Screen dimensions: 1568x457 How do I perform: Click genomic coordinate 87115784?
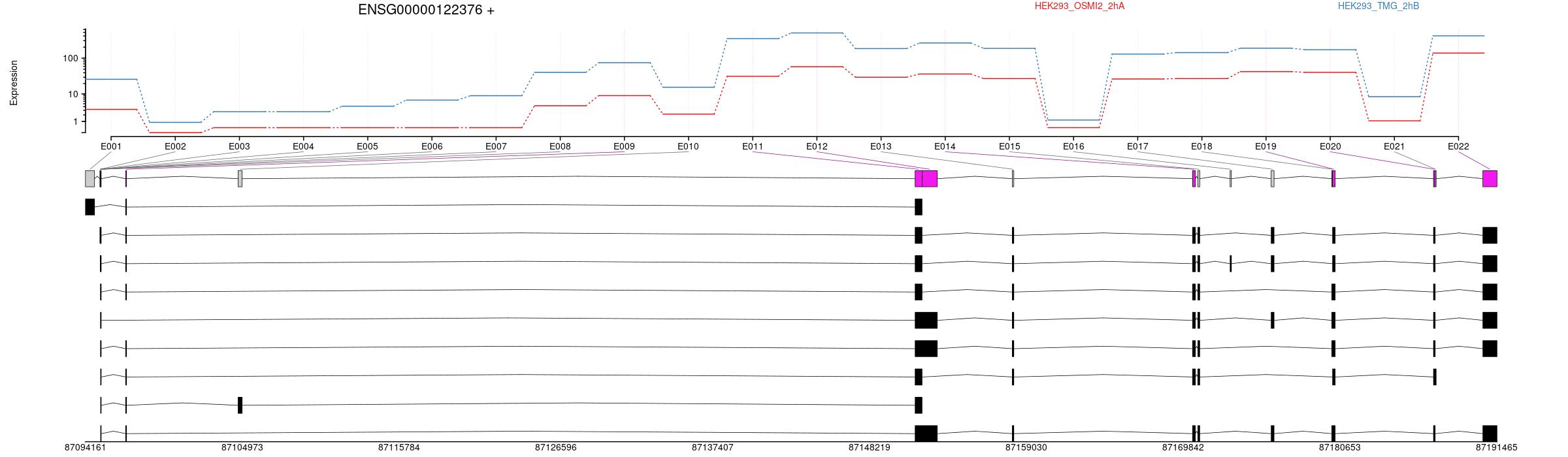[x=399, y=448]
